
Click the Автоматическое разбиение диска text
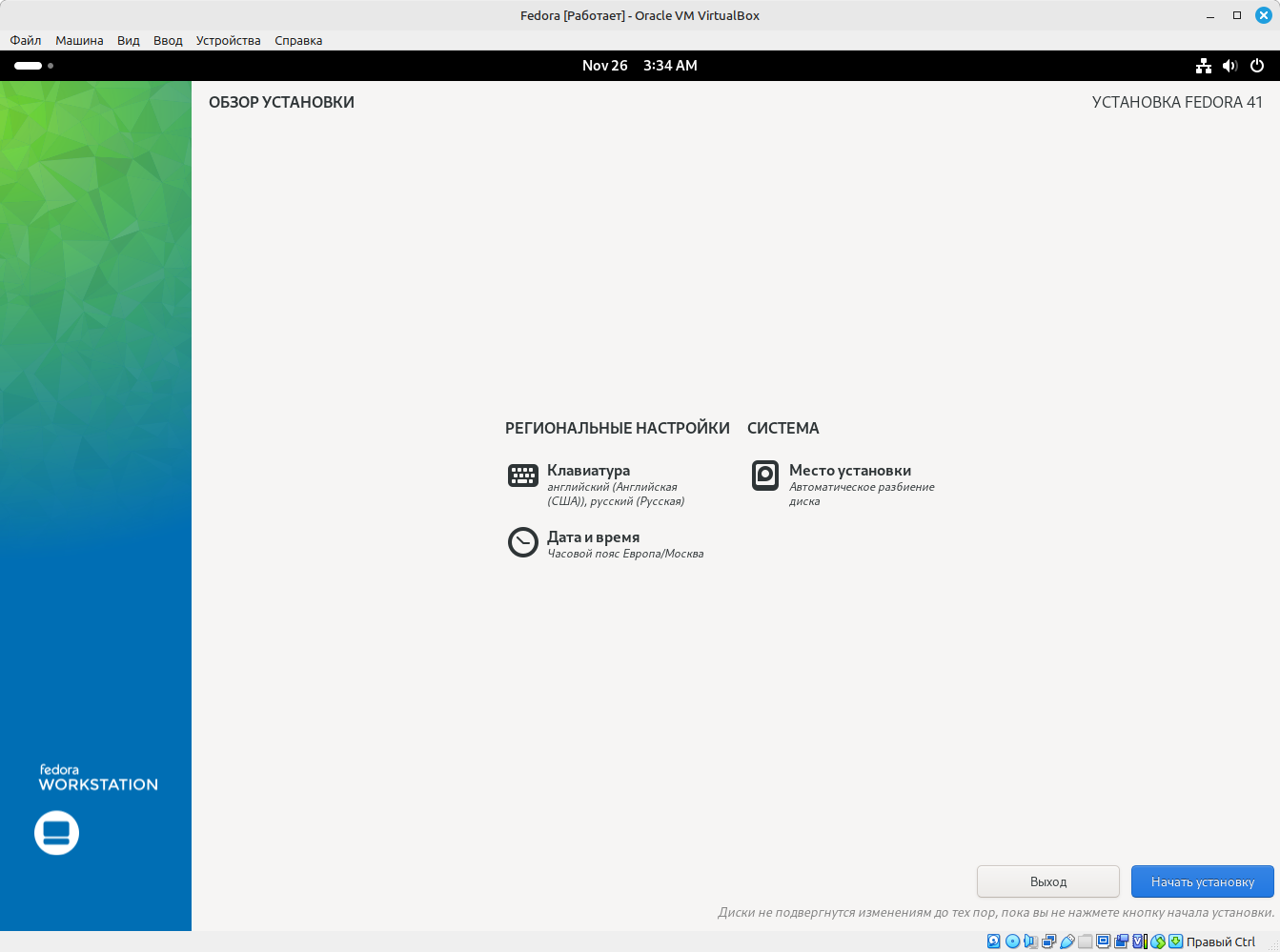[x=862, y=494]
